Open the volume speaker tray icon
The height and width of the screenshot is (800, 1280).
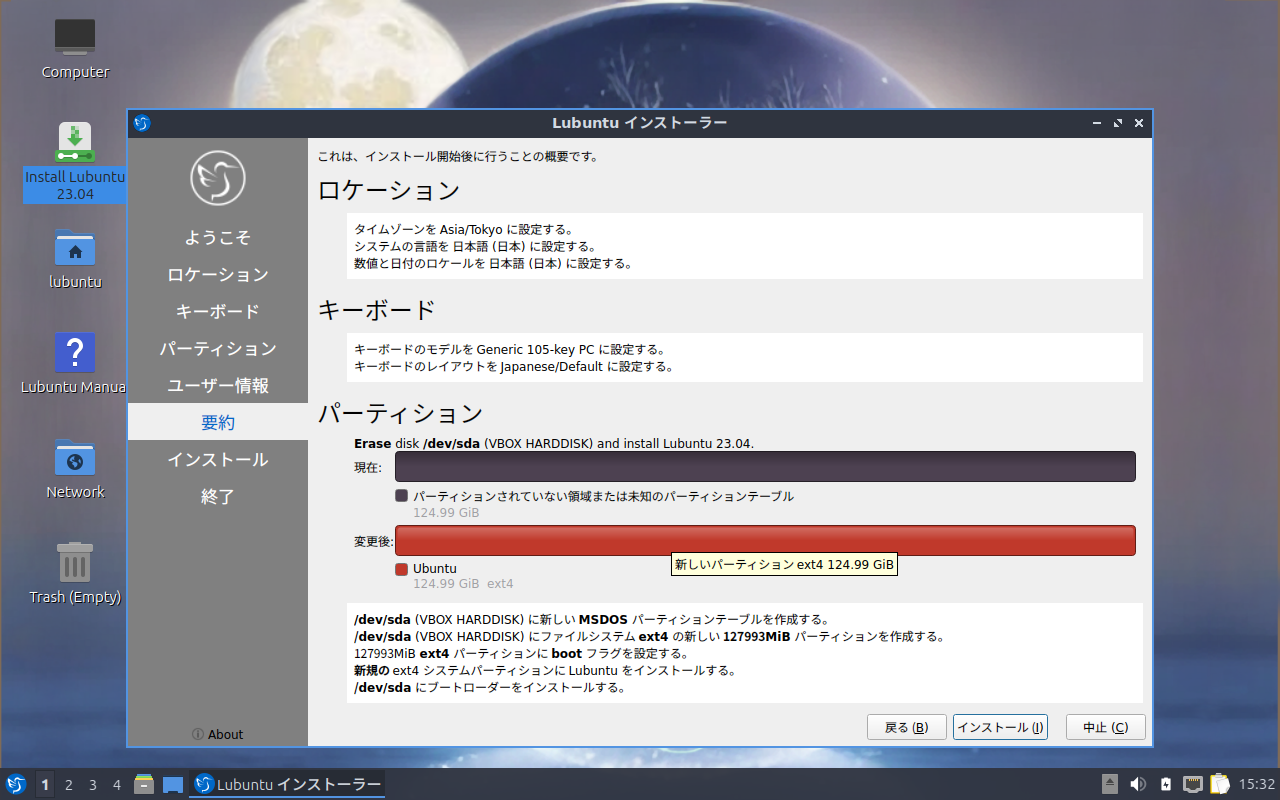point(1138,784)
